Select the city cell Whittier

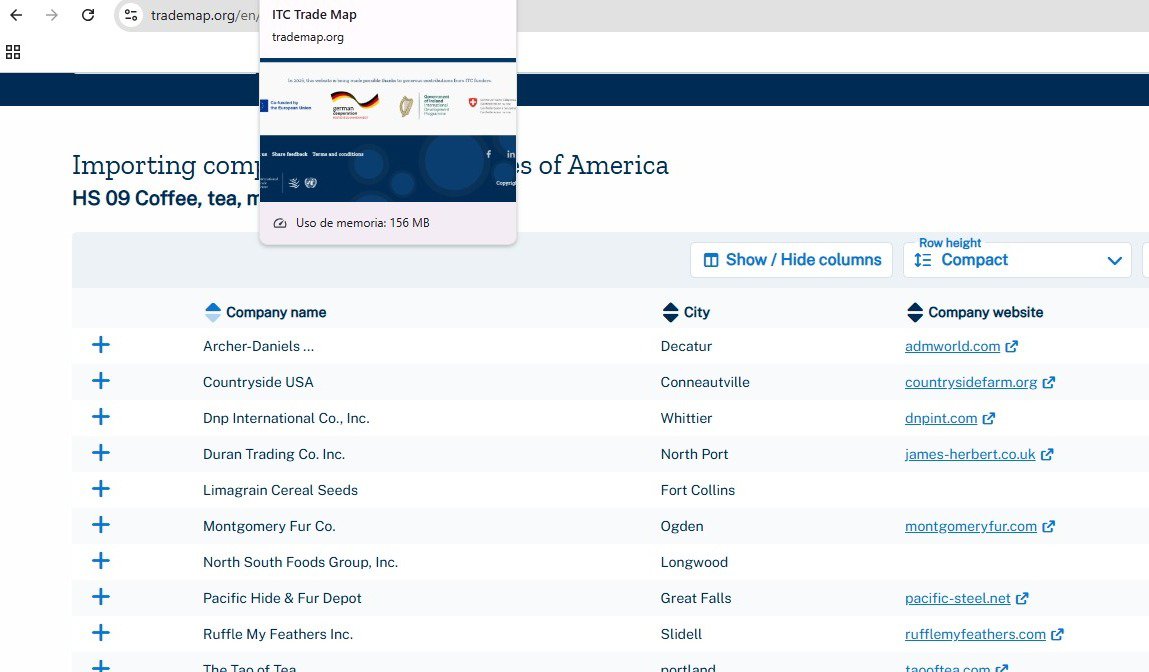click(686, 418)
